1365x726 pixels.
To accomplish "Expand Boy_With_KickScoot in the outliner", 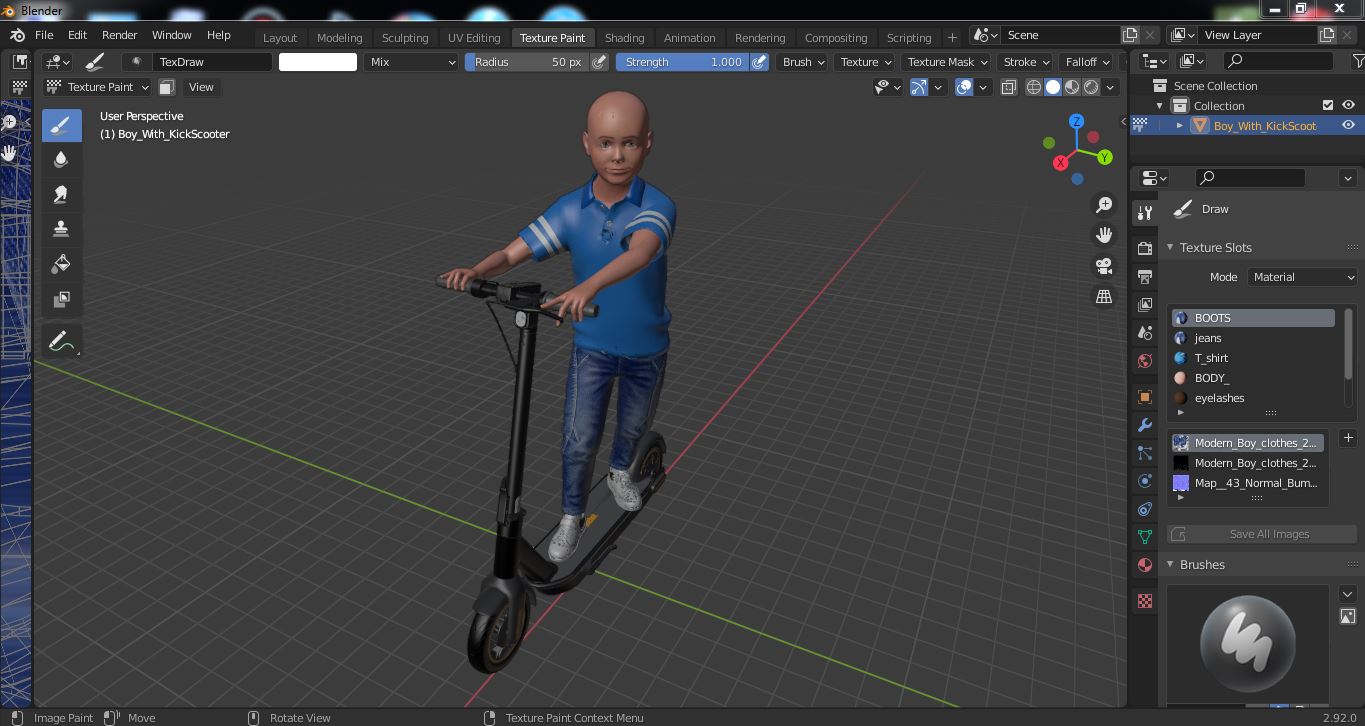I will (1180, 125).
